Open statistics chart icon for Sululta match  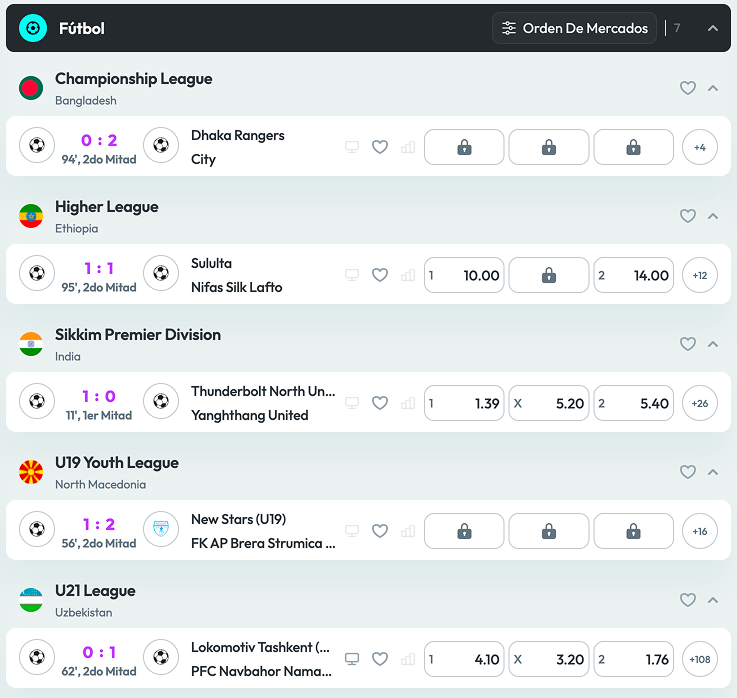(408, 275)
